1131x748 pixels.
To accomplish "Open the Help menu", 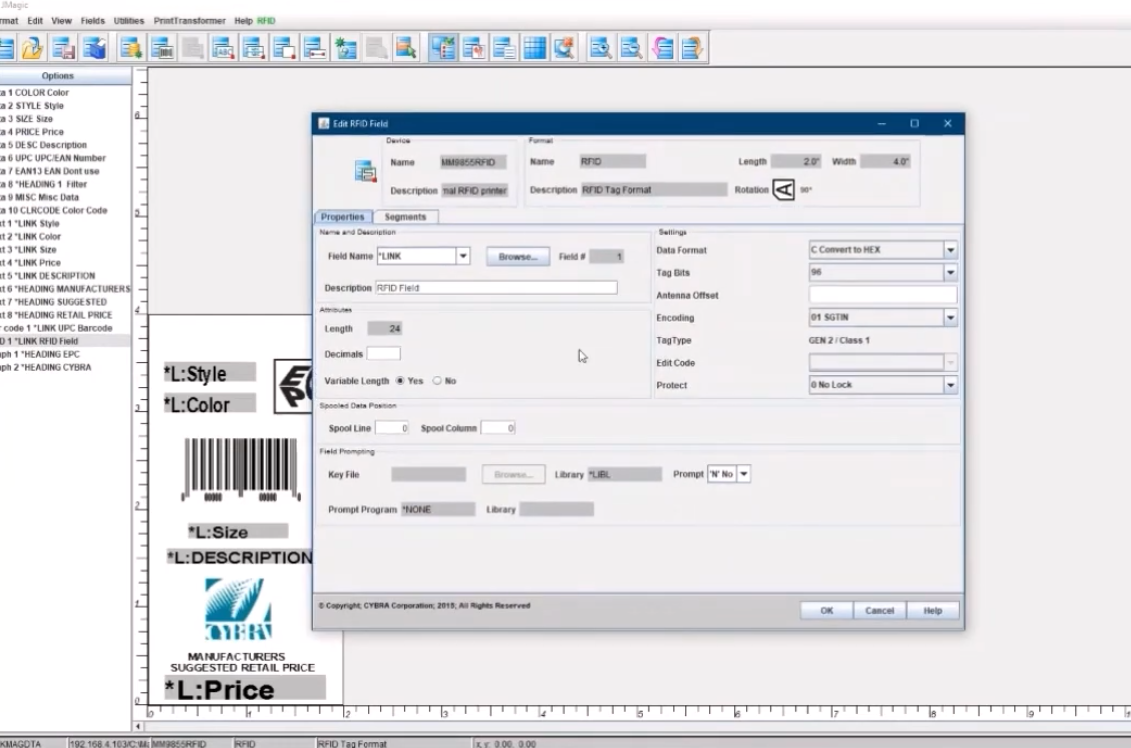I will pos(243,21).
